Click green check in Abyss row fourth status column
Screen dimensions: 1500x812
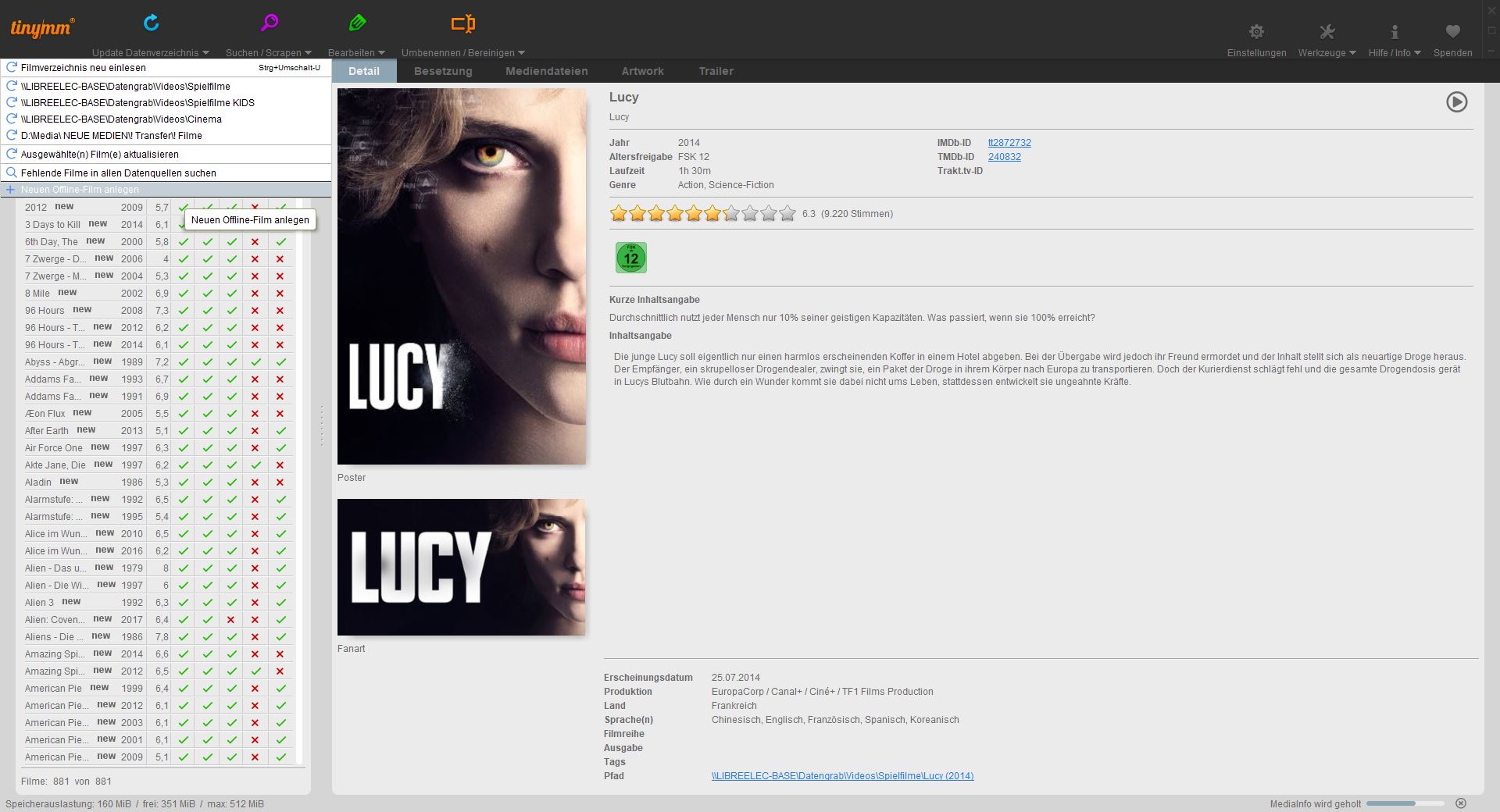(255, 361)
